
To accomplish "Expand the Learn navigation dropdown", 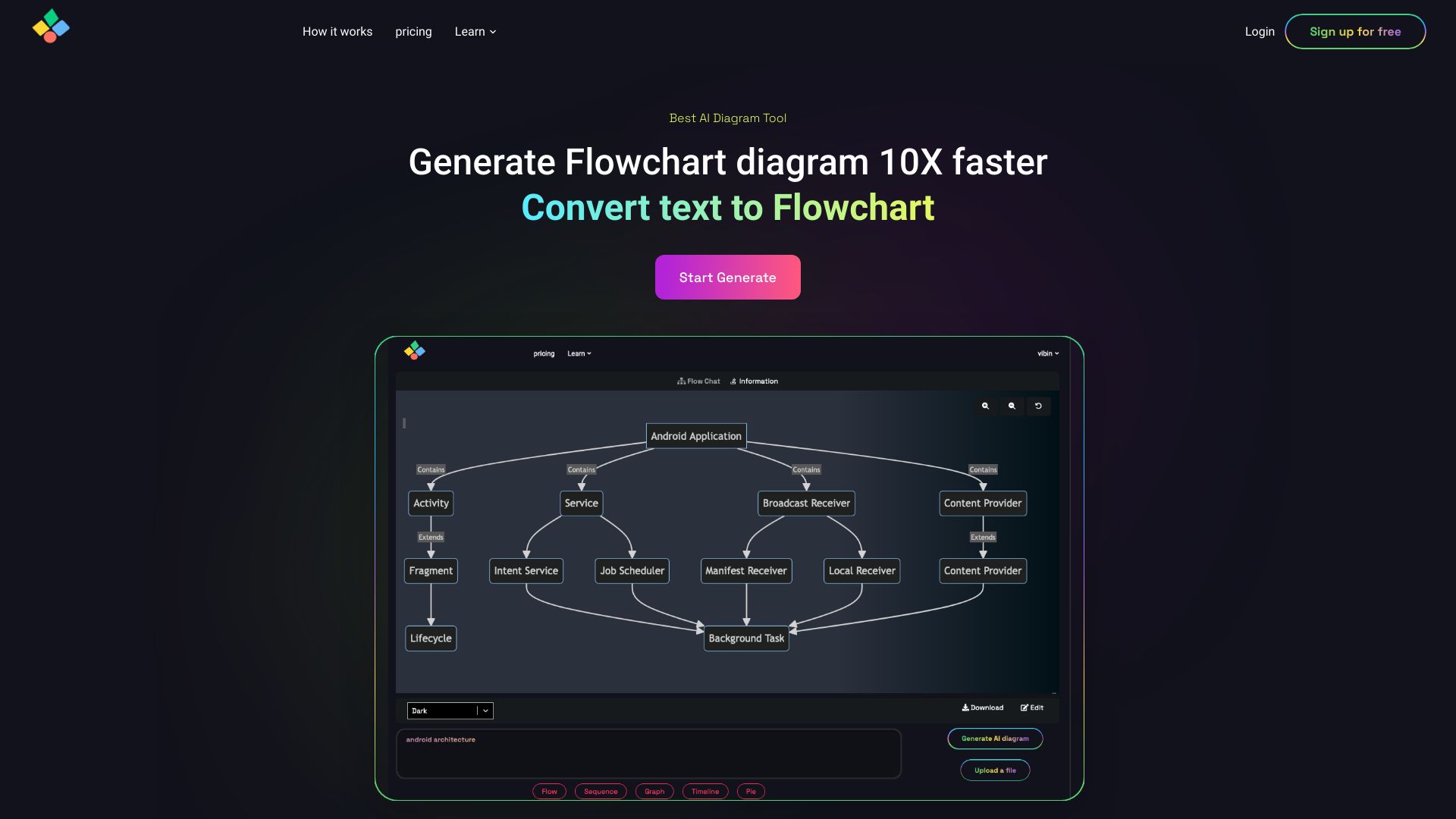I will tap(475, 31).
